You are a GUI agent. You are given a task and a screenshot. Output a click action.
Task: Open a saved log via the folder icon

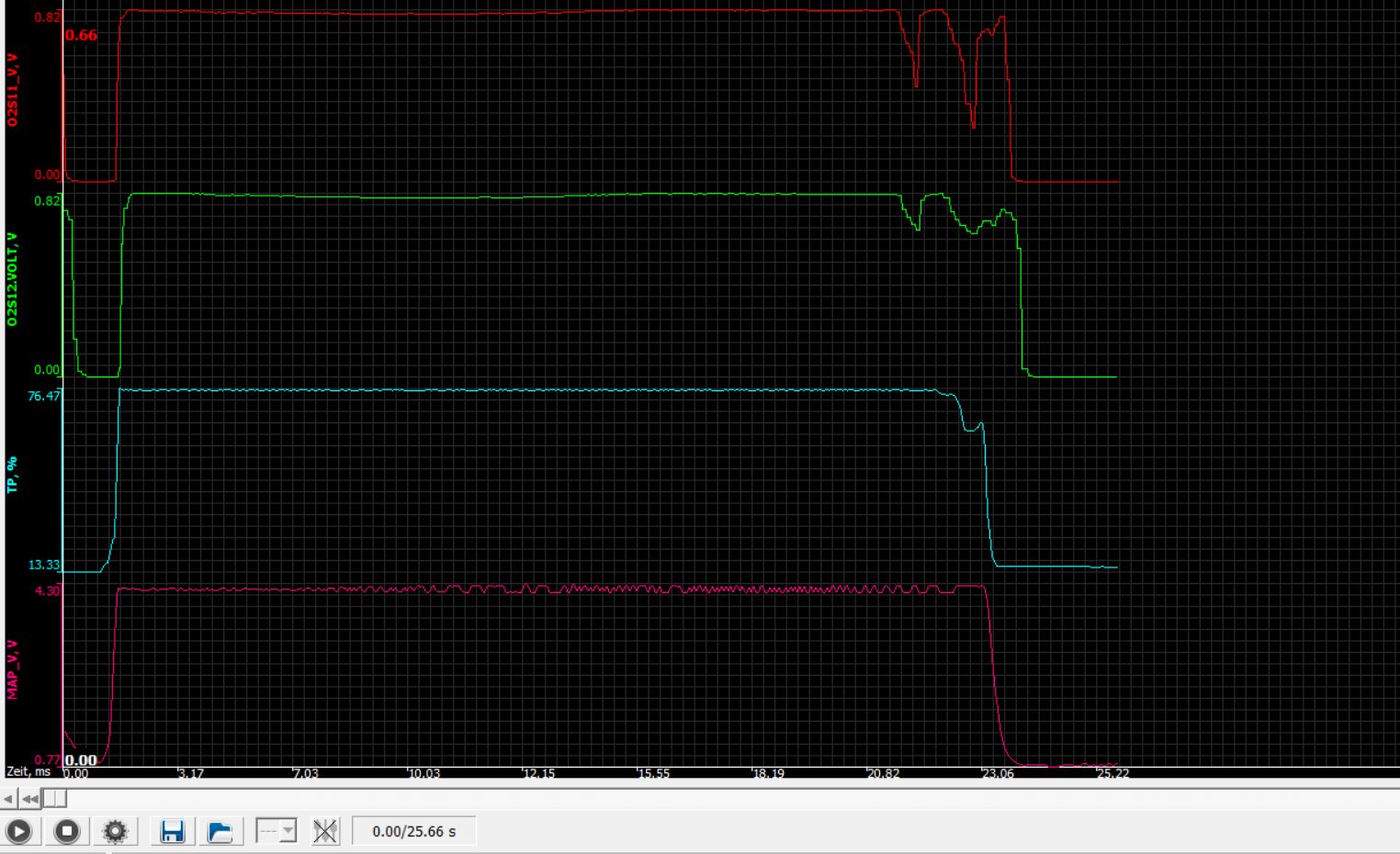click(220, 831)
